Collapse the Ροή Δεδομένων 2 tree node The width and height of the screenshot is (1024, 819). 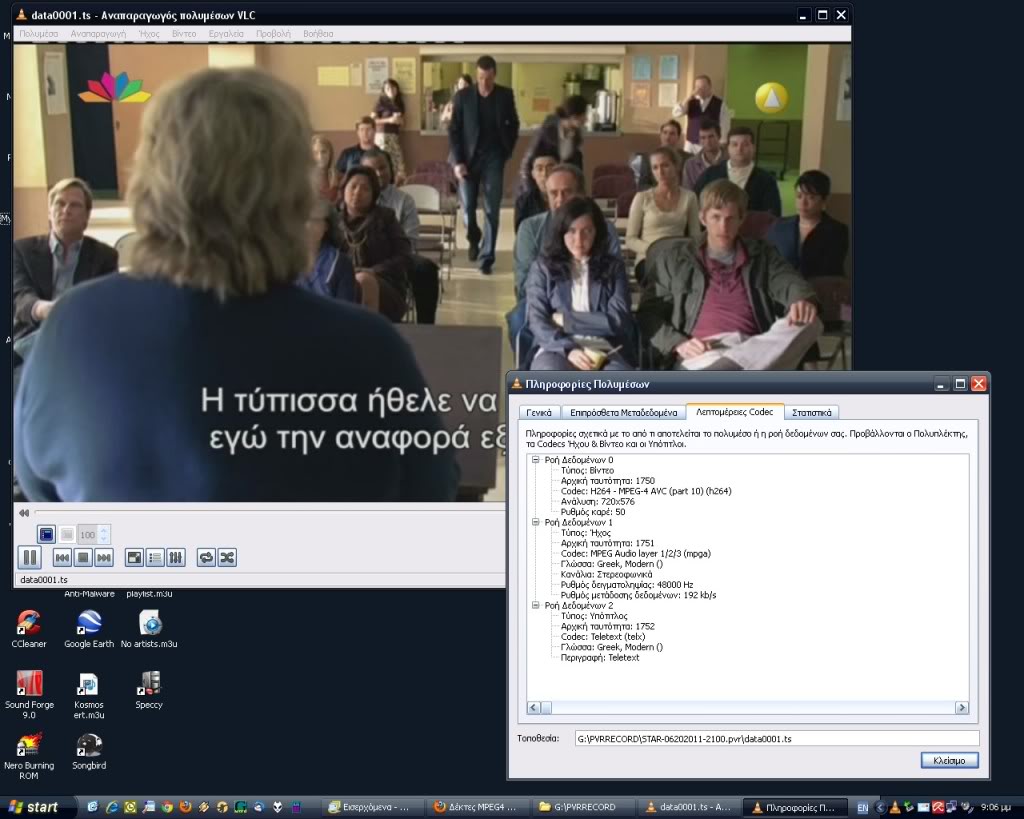click(x=535, y=605)
